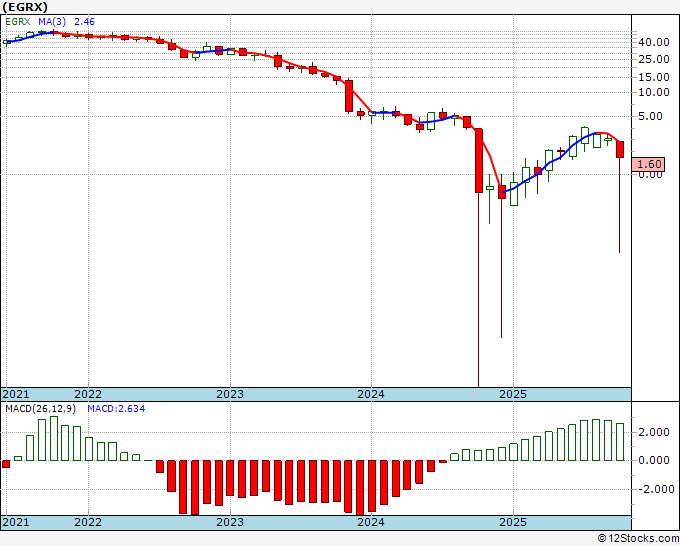Click the 12Stocks.com copyright link
This screenshot has height=546, width=680.
638,539
